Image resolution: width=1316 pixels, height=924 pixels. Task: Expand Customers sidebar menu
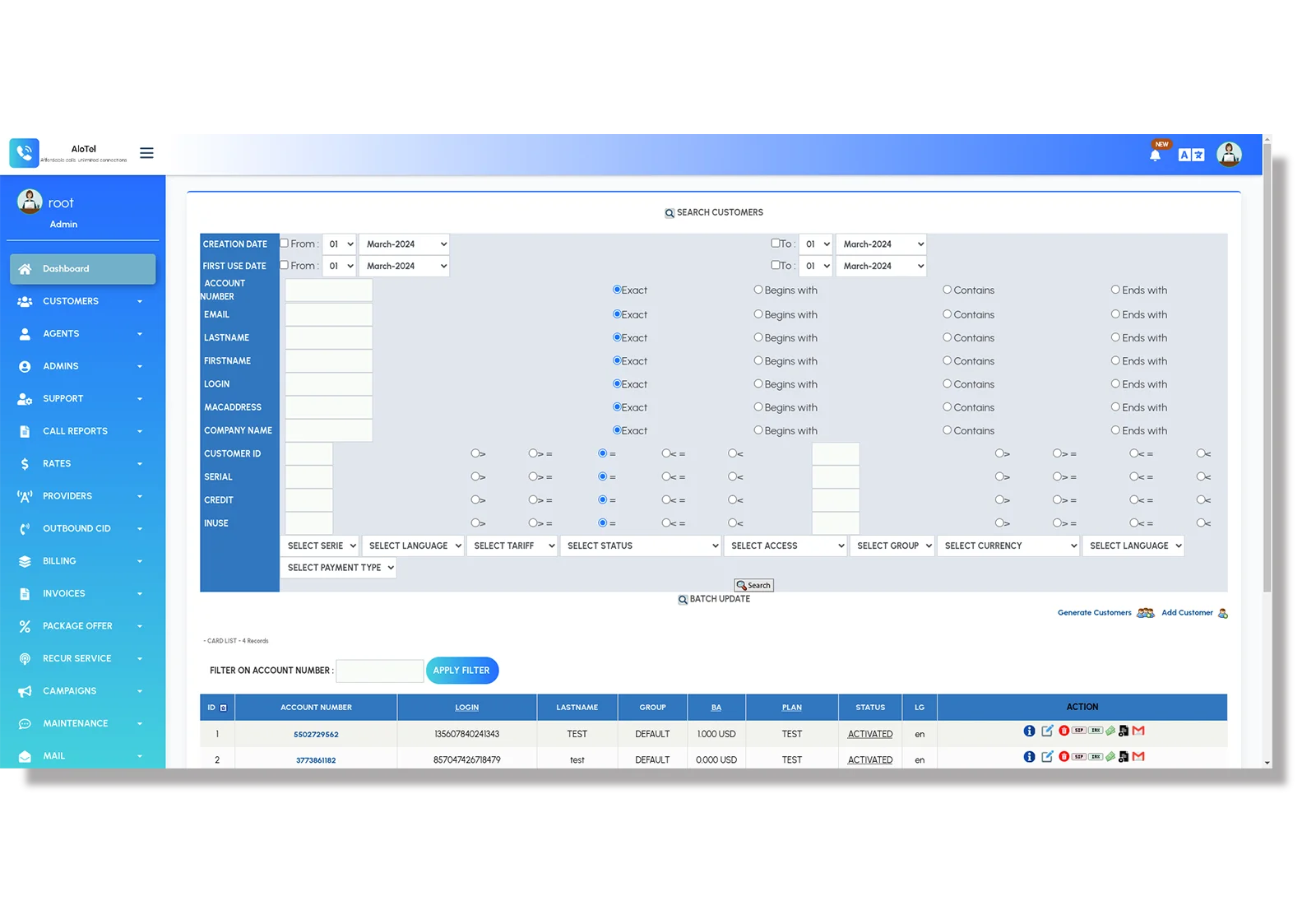pos(82,301)
